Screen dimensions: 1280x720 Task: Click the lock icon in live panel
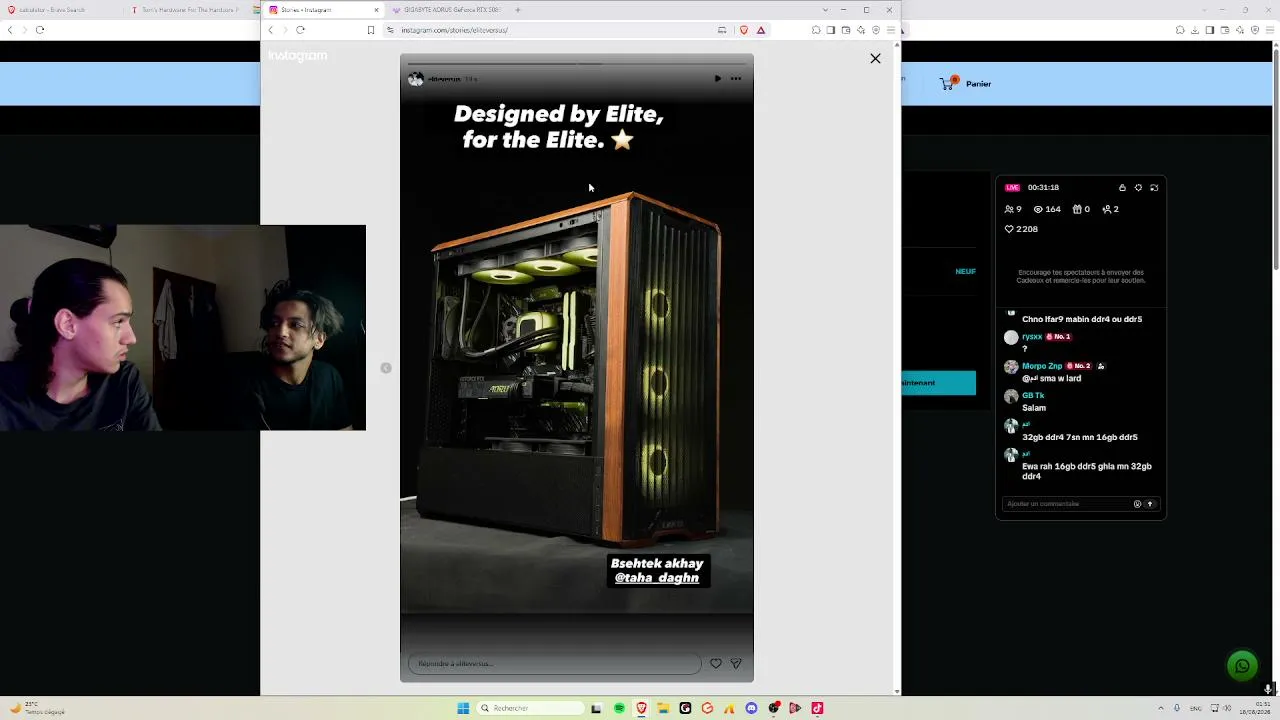pyautogui.click(x=1122, y=187)
